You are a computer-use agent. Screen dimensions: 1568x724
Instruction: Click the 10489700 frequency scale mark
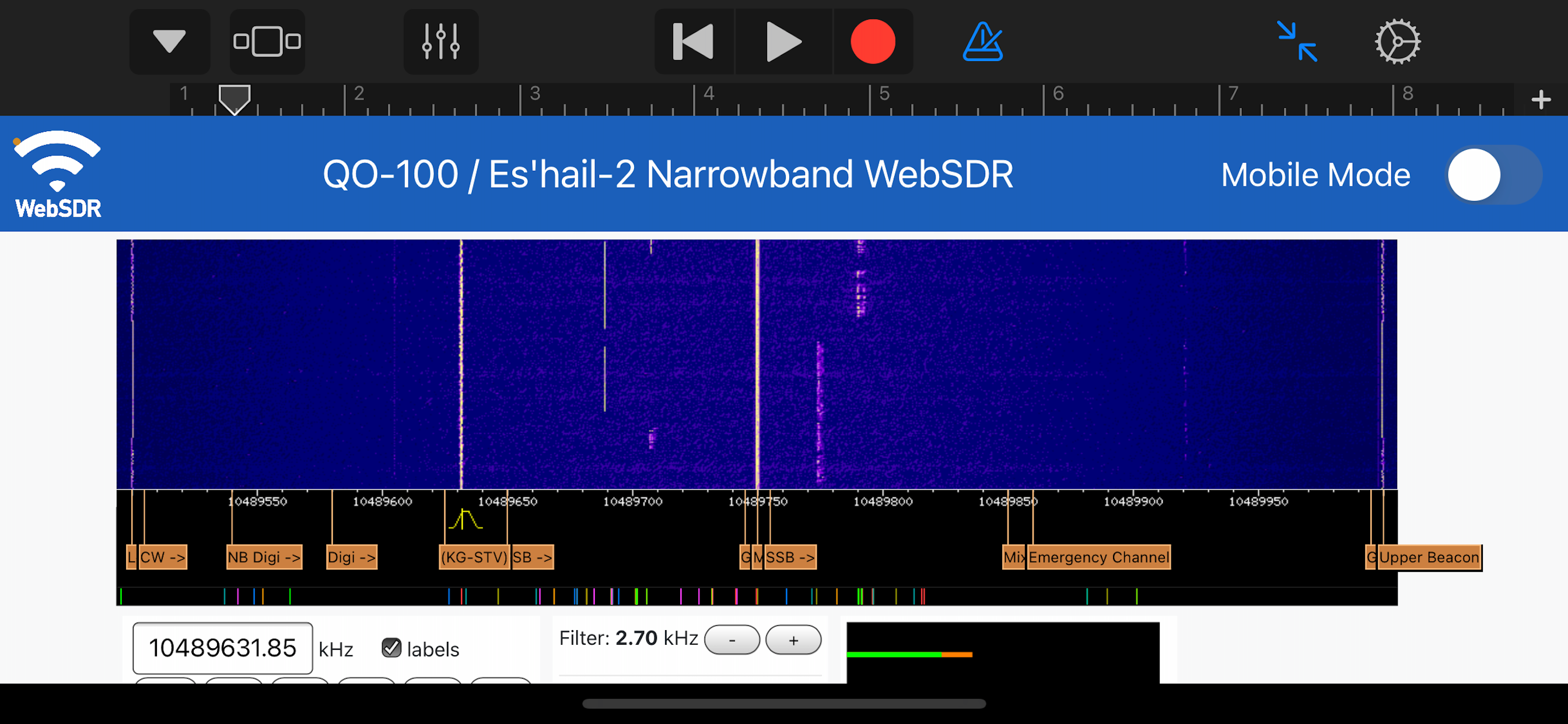[x=632, y=501]
